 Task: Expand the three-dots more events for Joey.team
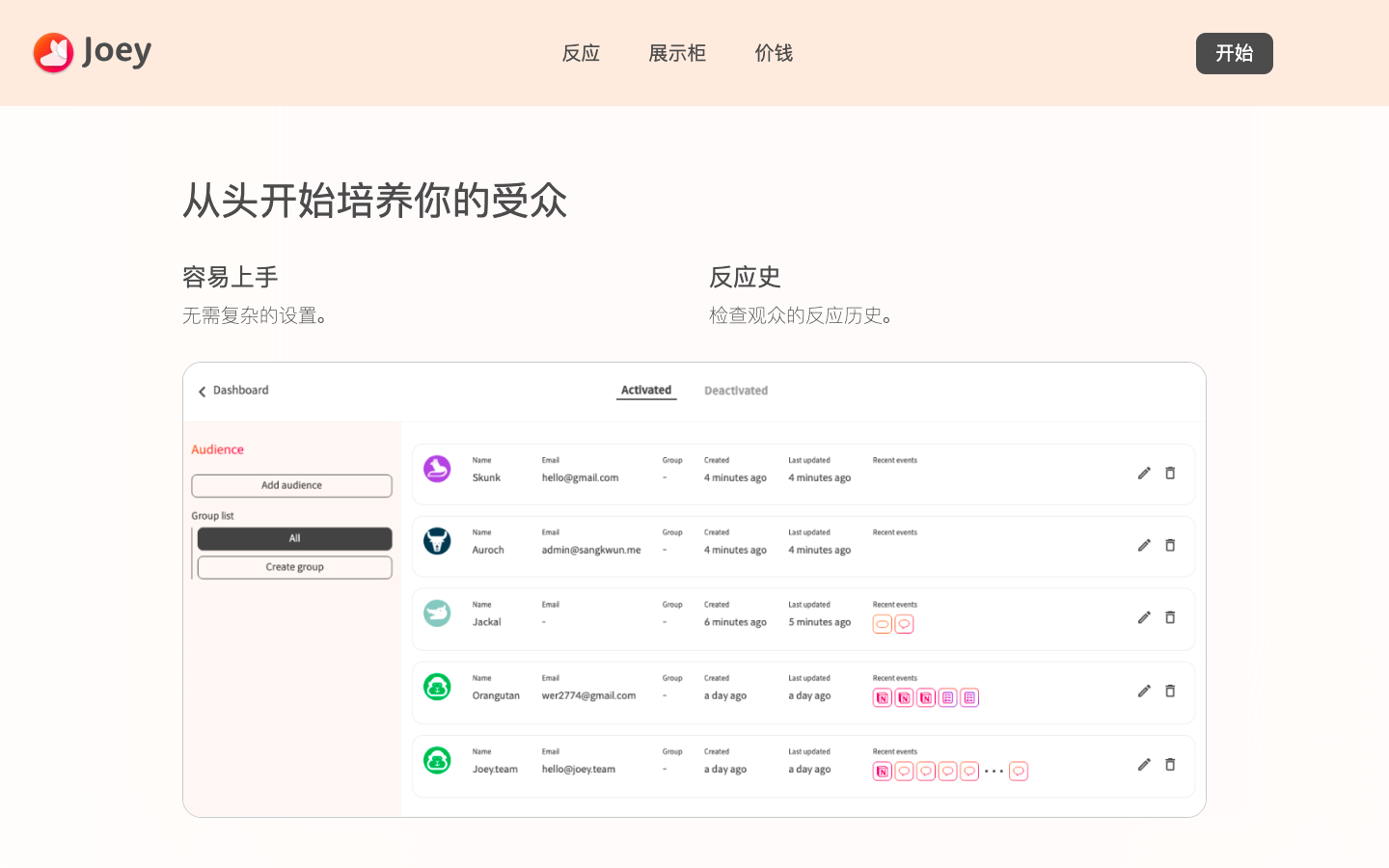pos(994,772)
